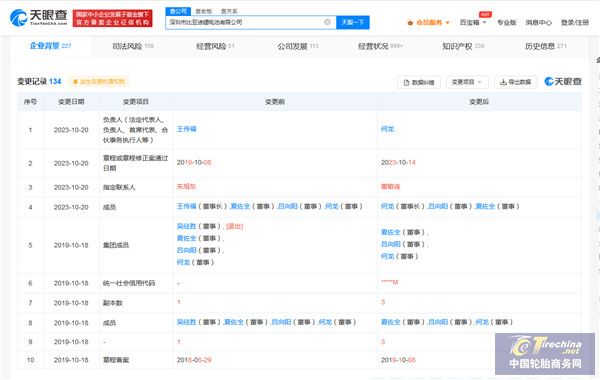Screen dimensions: 600x380
Task: Expand the 变更项目 filter dropdown
Action: pyautogui.click(x=466, y=82)
